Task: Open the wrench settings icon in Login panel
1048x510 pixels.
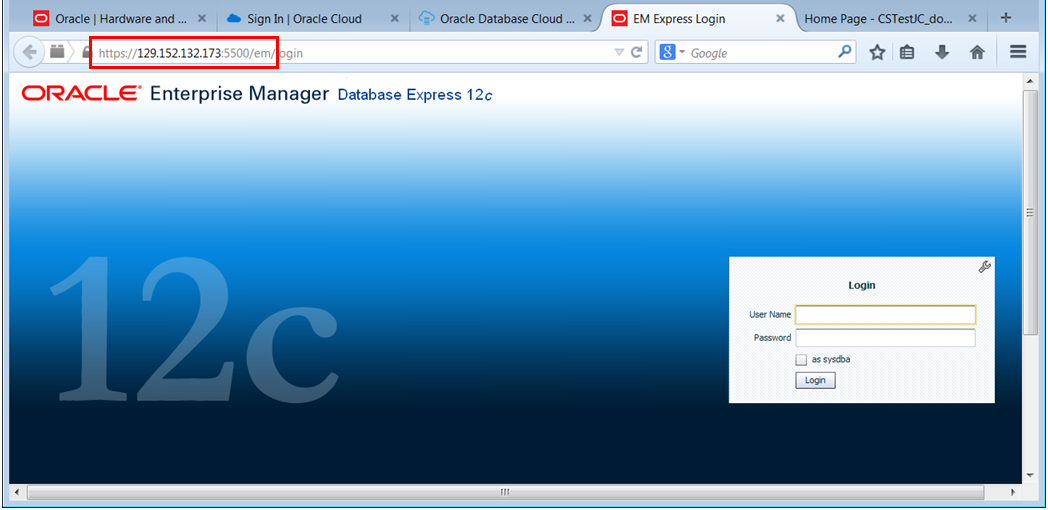Action: [984, 267]
